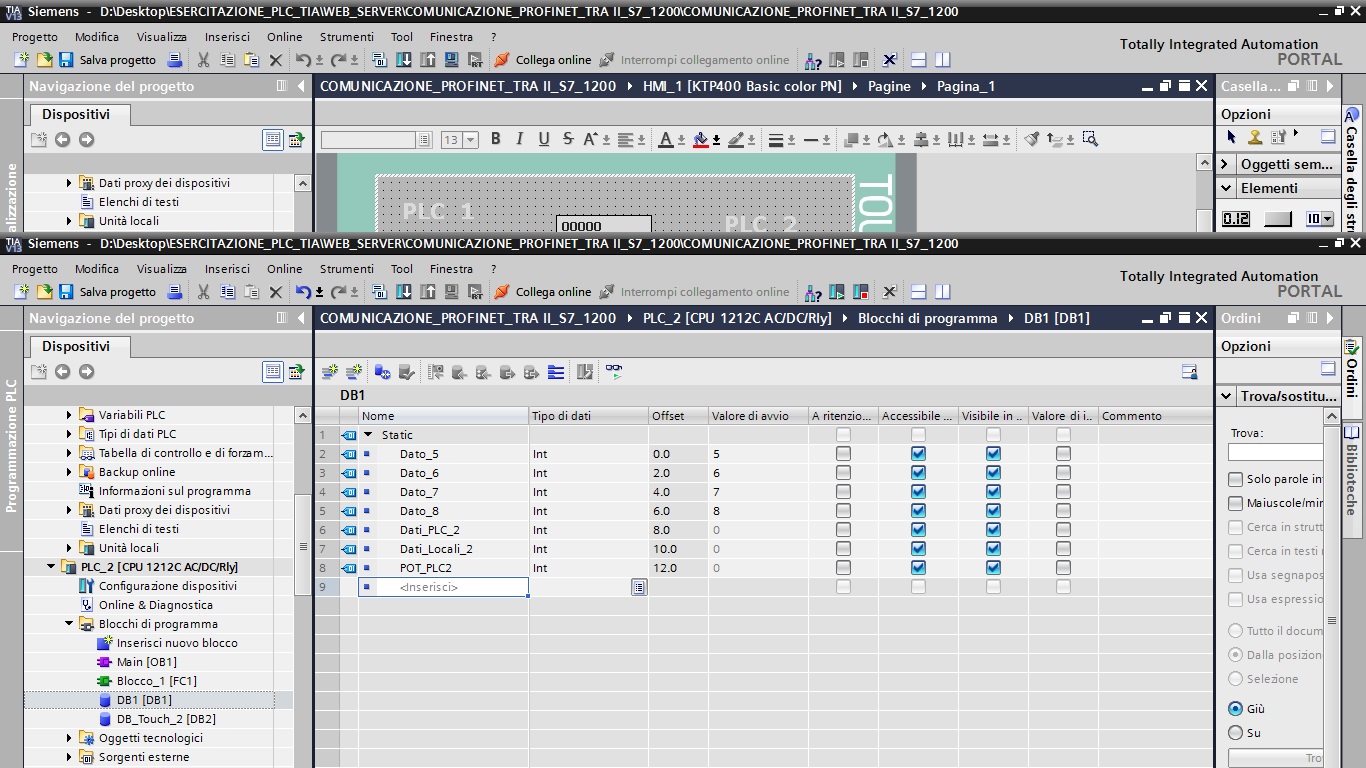
Task: Click the delete X icon in lower window toolbar
Action: click(276, 292)
